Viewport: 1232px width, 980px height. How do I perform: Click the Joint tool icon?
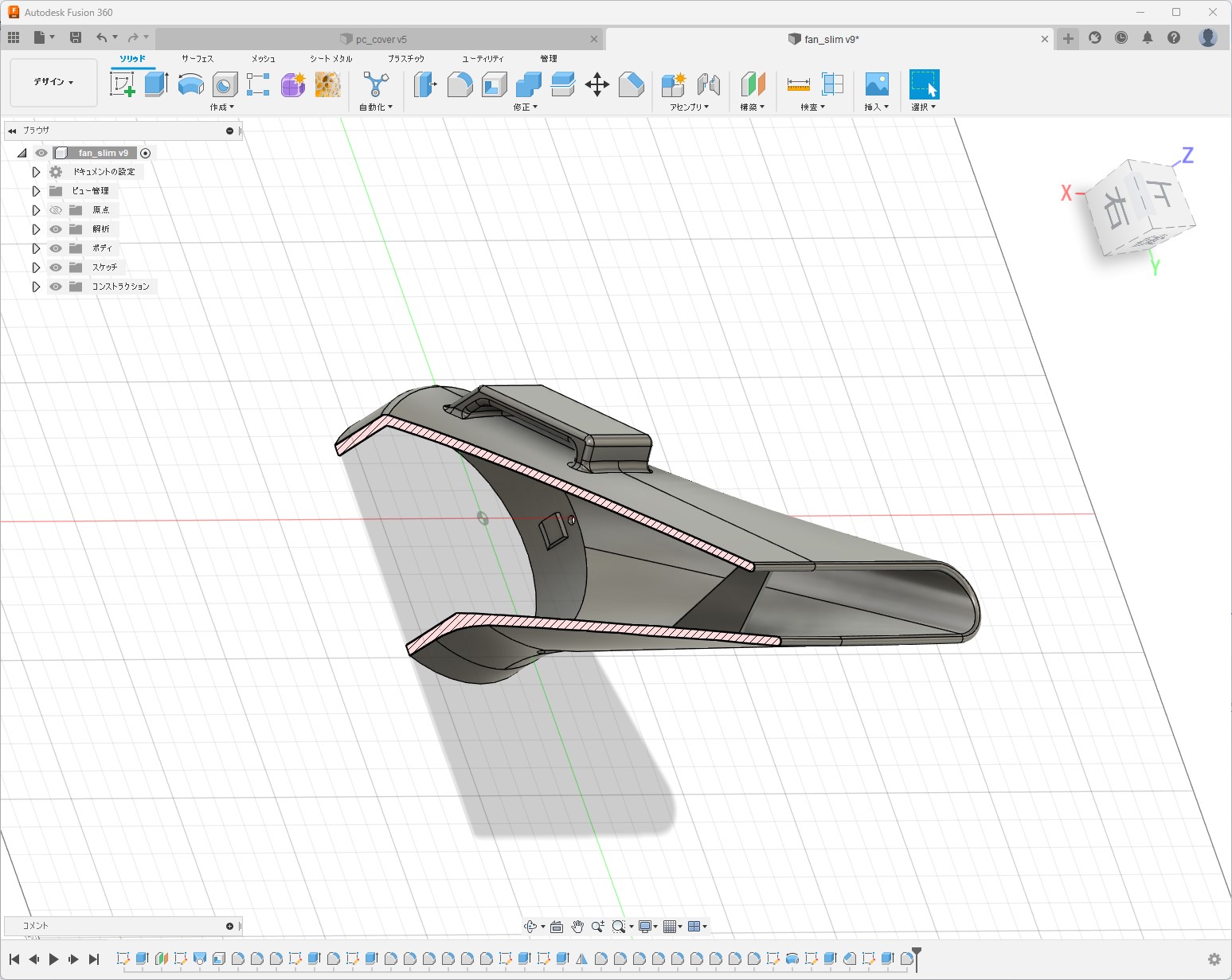point(708,84)
